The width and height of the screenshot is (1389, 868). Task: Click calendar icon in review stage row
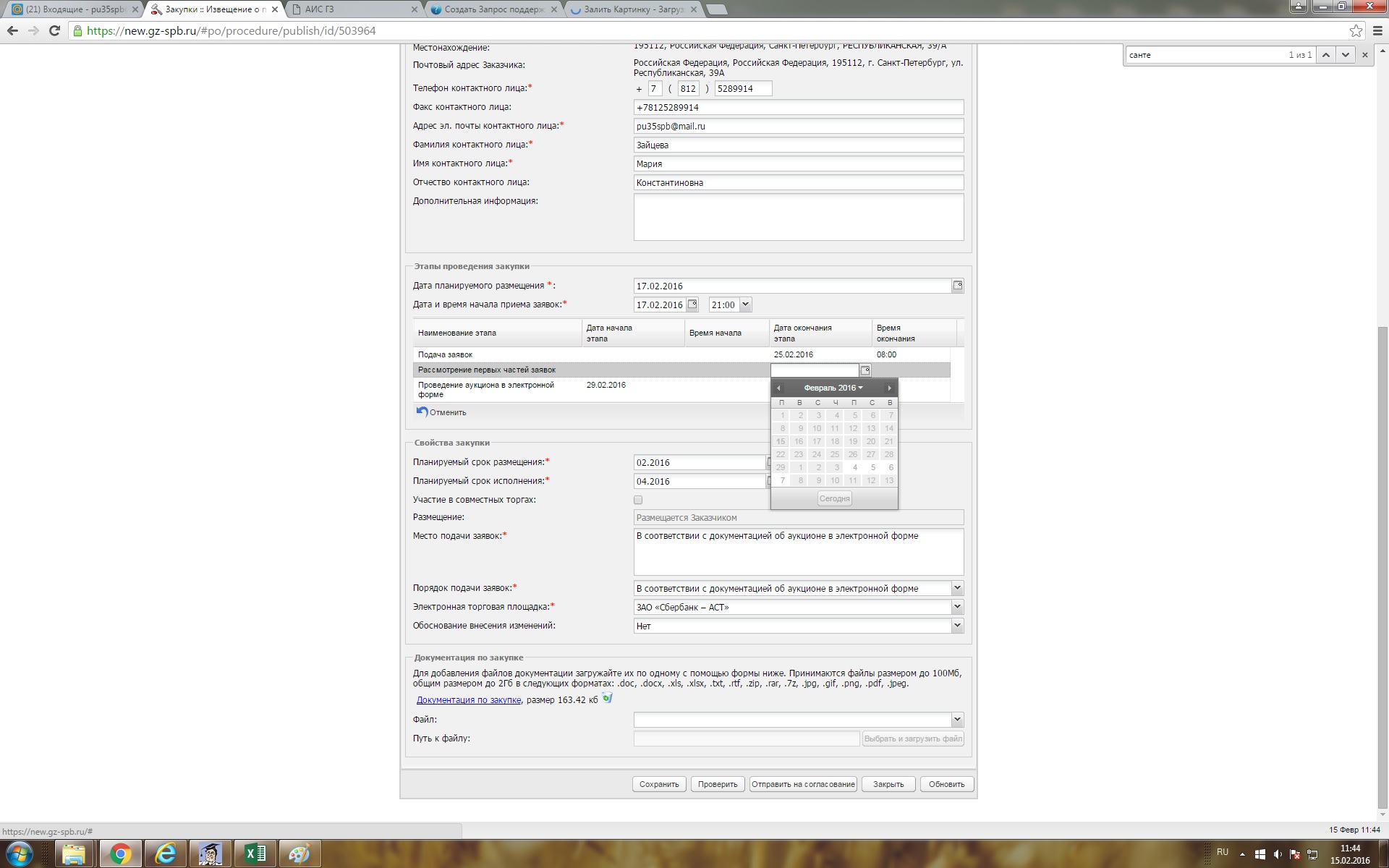865,370
